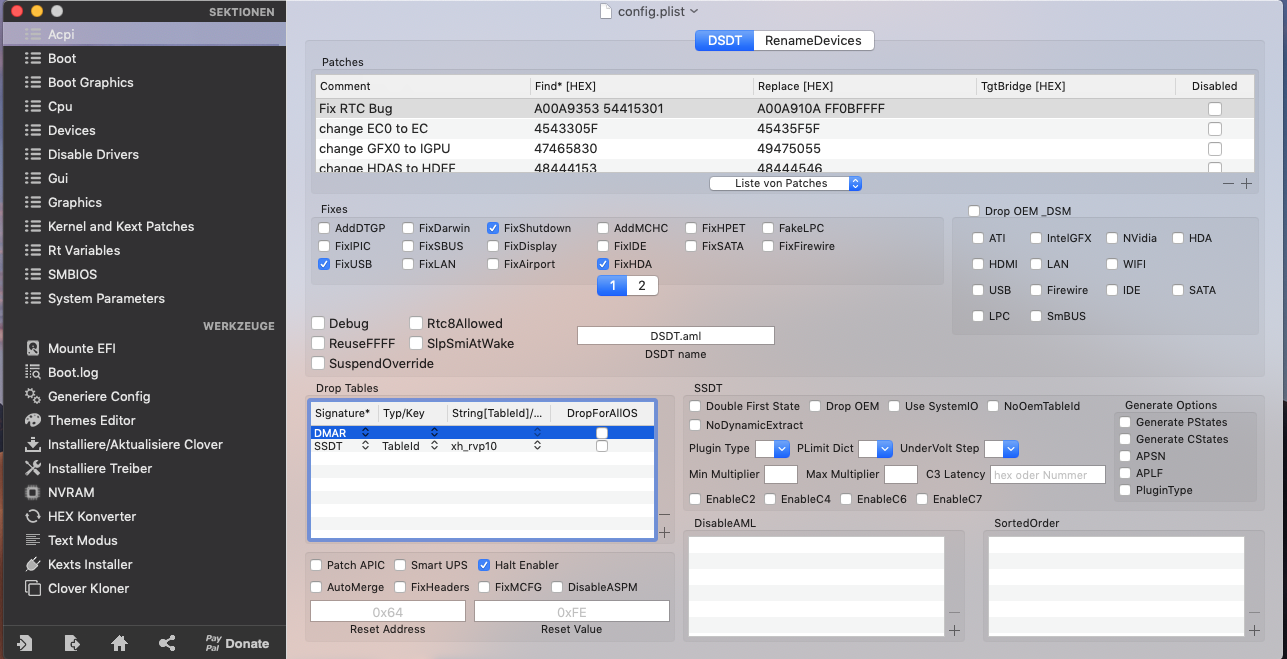Add a DisableAML entry with plus
Image resolution: width=1287 pixels, height=659 pixels.
[954, 630]
